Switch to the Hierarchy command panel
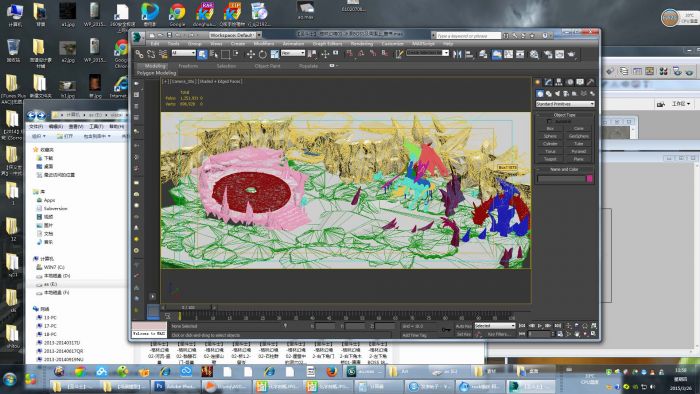The height and width of the screenshot is (394, 700). [558, 82]
